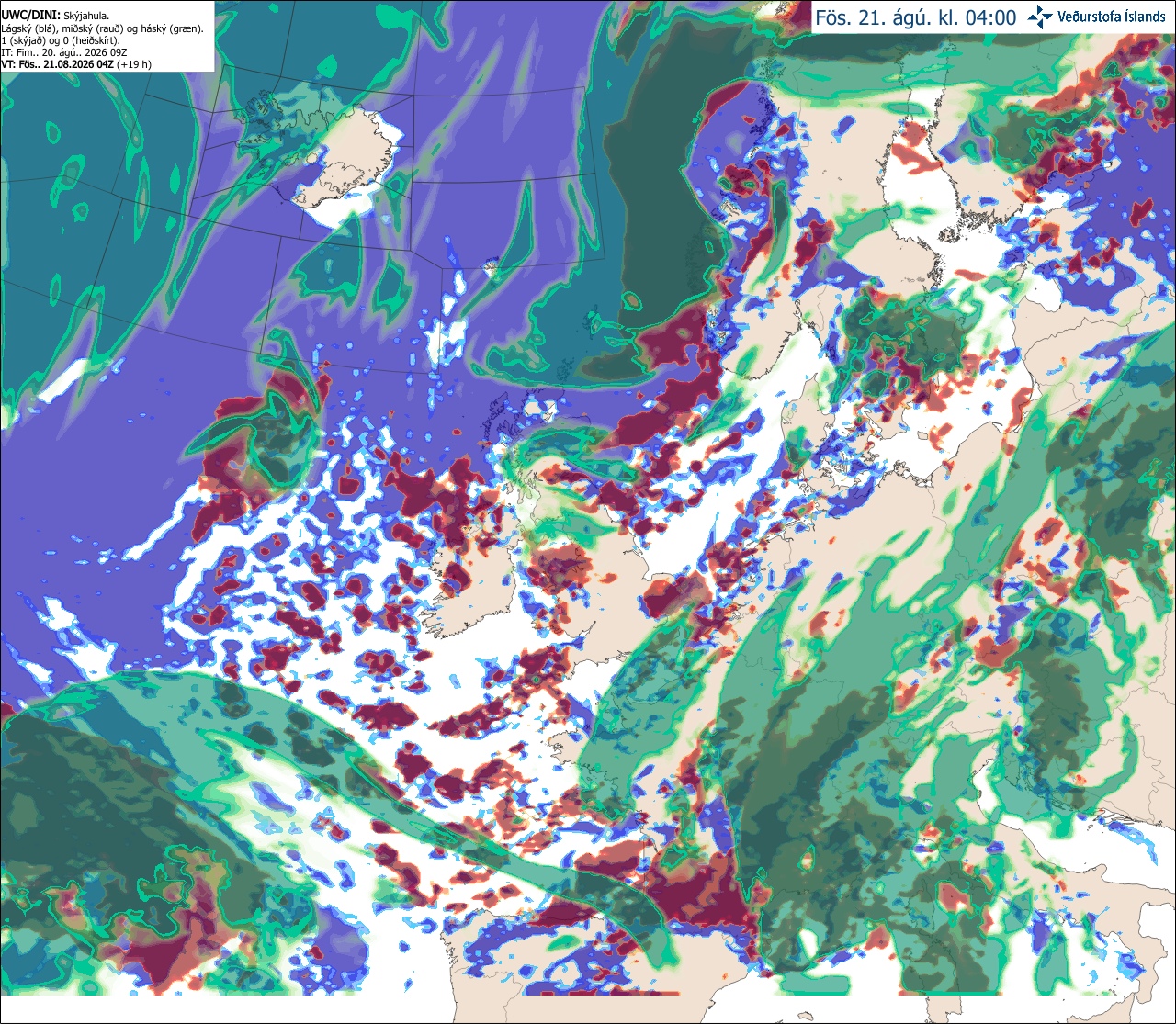Click the Veðurstofa Íslands name text
This screenshot has width=1176, height=1024.
click(x=1112, y=17)
